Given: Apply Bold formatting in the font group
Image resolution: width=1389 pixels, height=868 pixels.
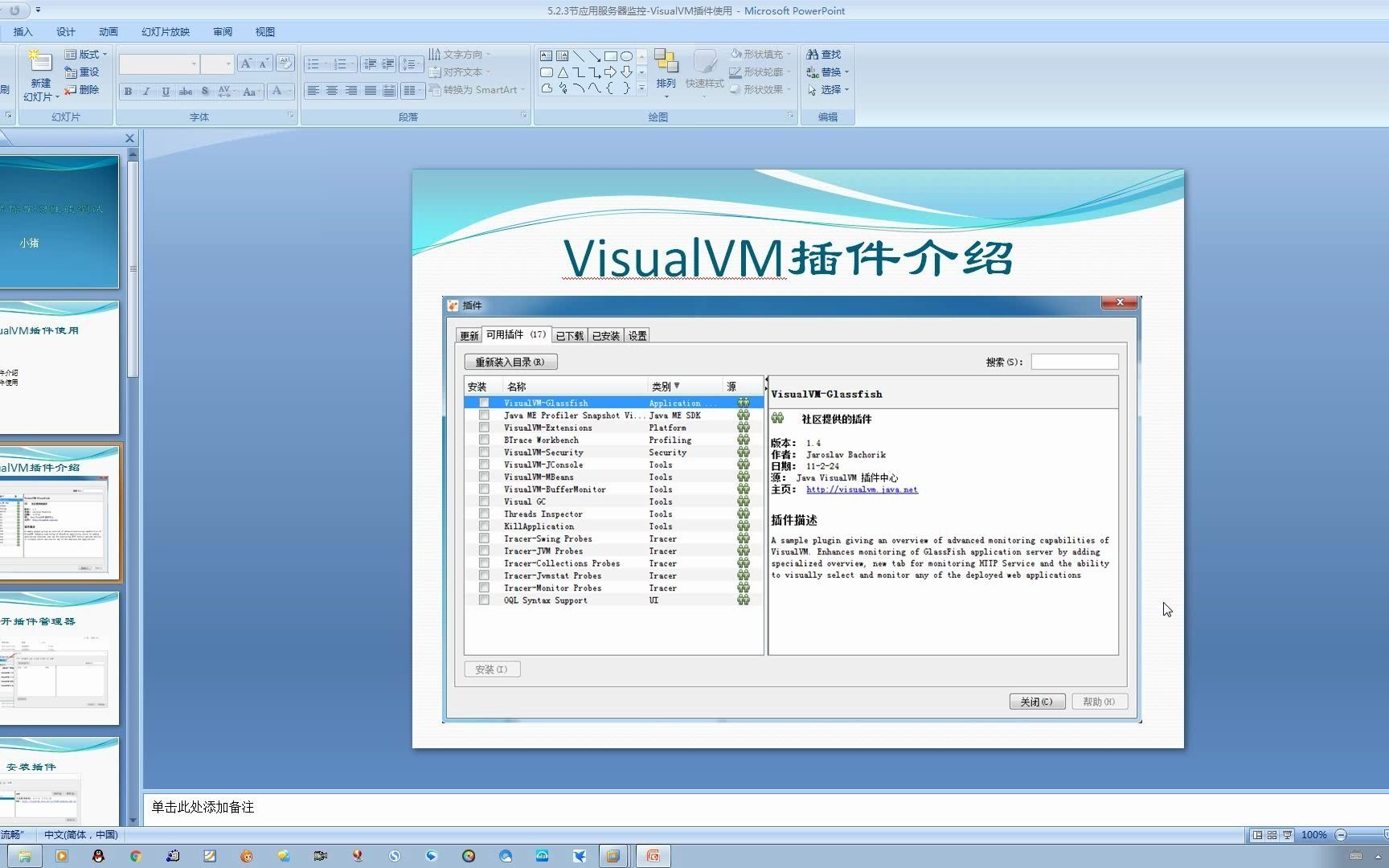Looking at the screenshot, I should tap(127, 91).
